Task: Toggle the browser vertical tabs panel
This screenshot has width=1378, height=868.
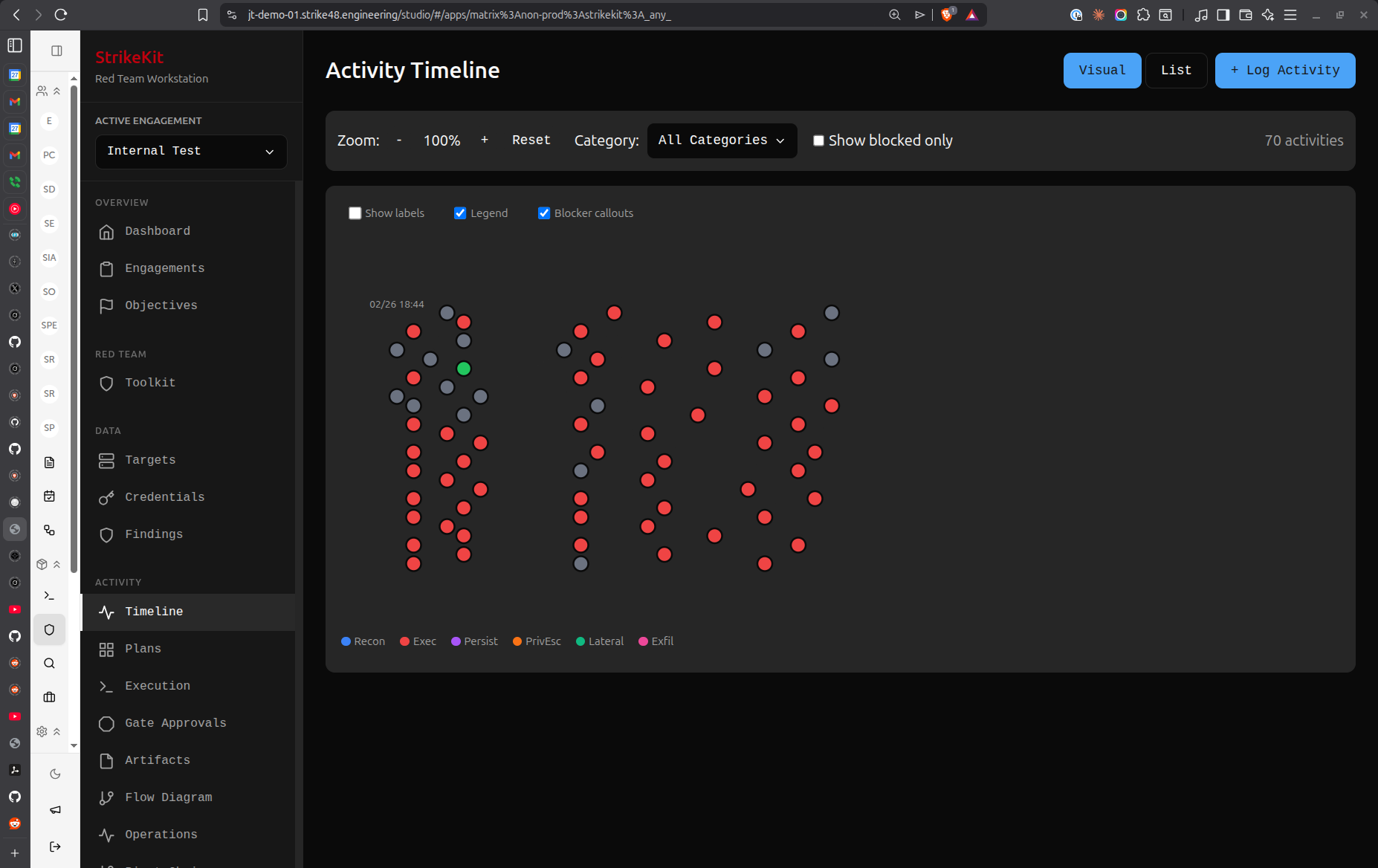Action: click(x=15, y=45)
